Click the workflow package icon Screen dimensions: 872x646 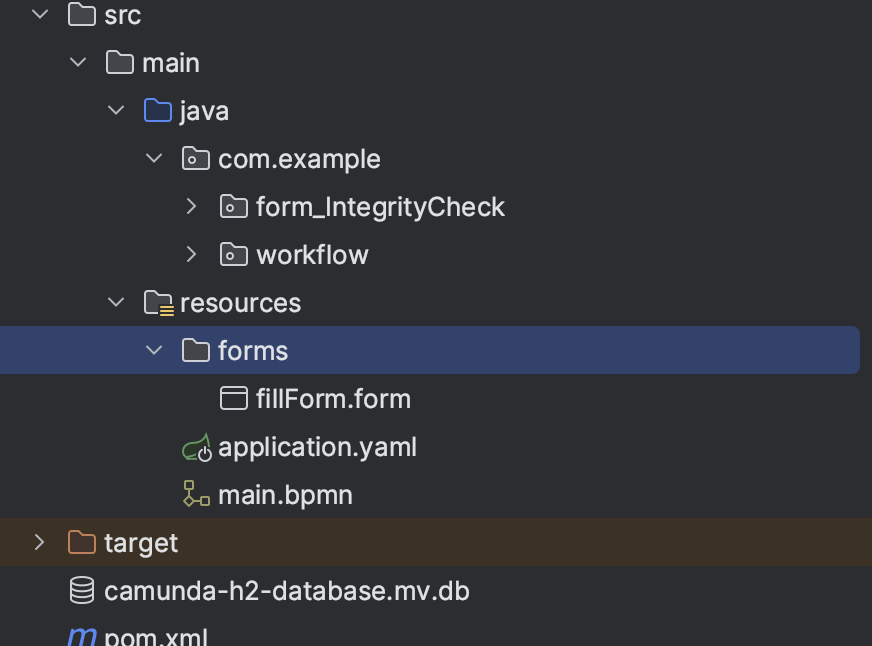point(233,255)
